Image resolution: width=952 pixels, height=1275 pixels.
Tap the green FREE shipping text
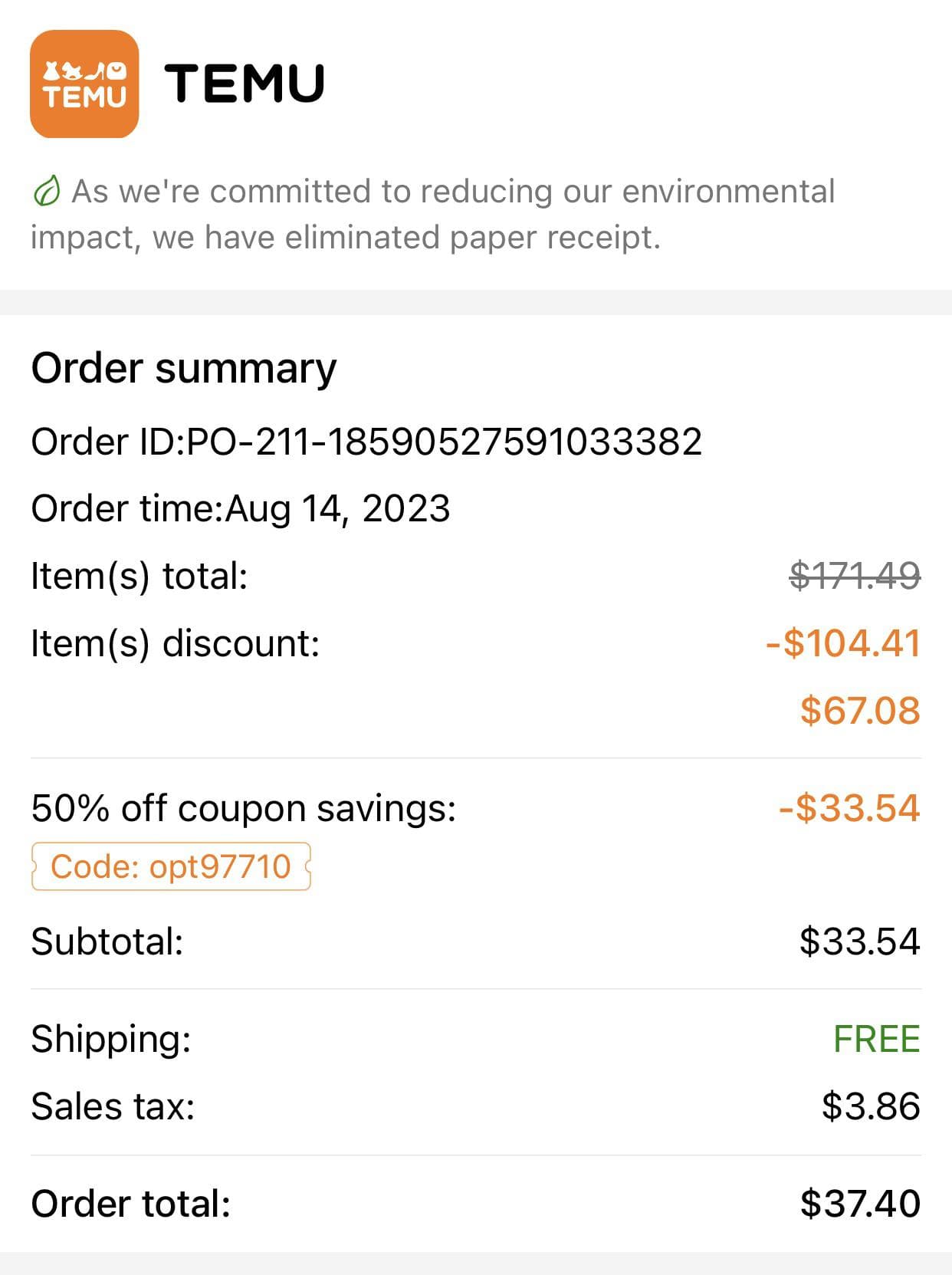tap(876, 1039)
